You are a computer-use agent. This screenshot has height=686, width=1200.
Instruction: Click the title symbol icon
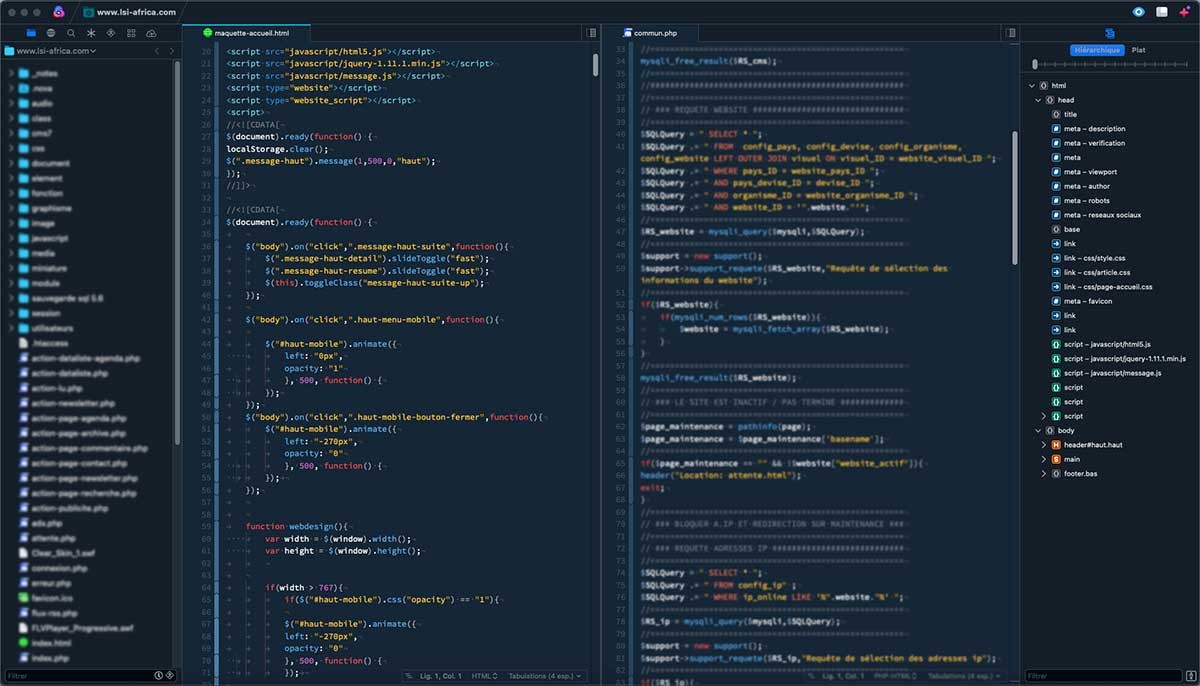[1056, 114]
